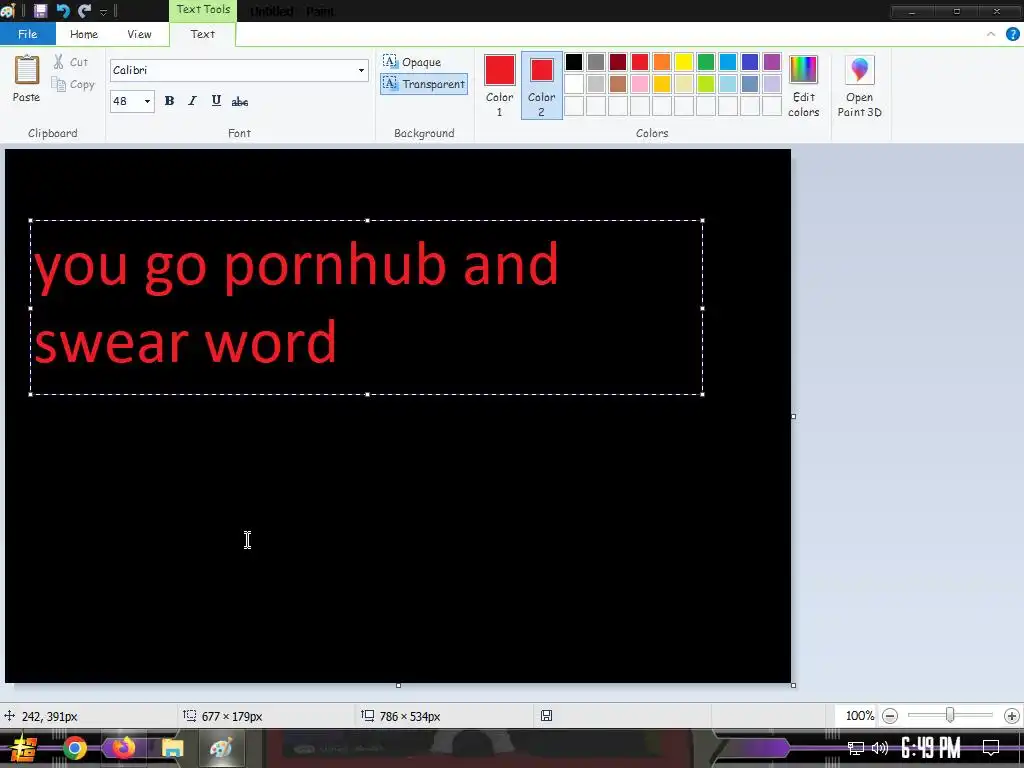Open the notification center icon
The image size is (1024, 768).
[991, 748]
